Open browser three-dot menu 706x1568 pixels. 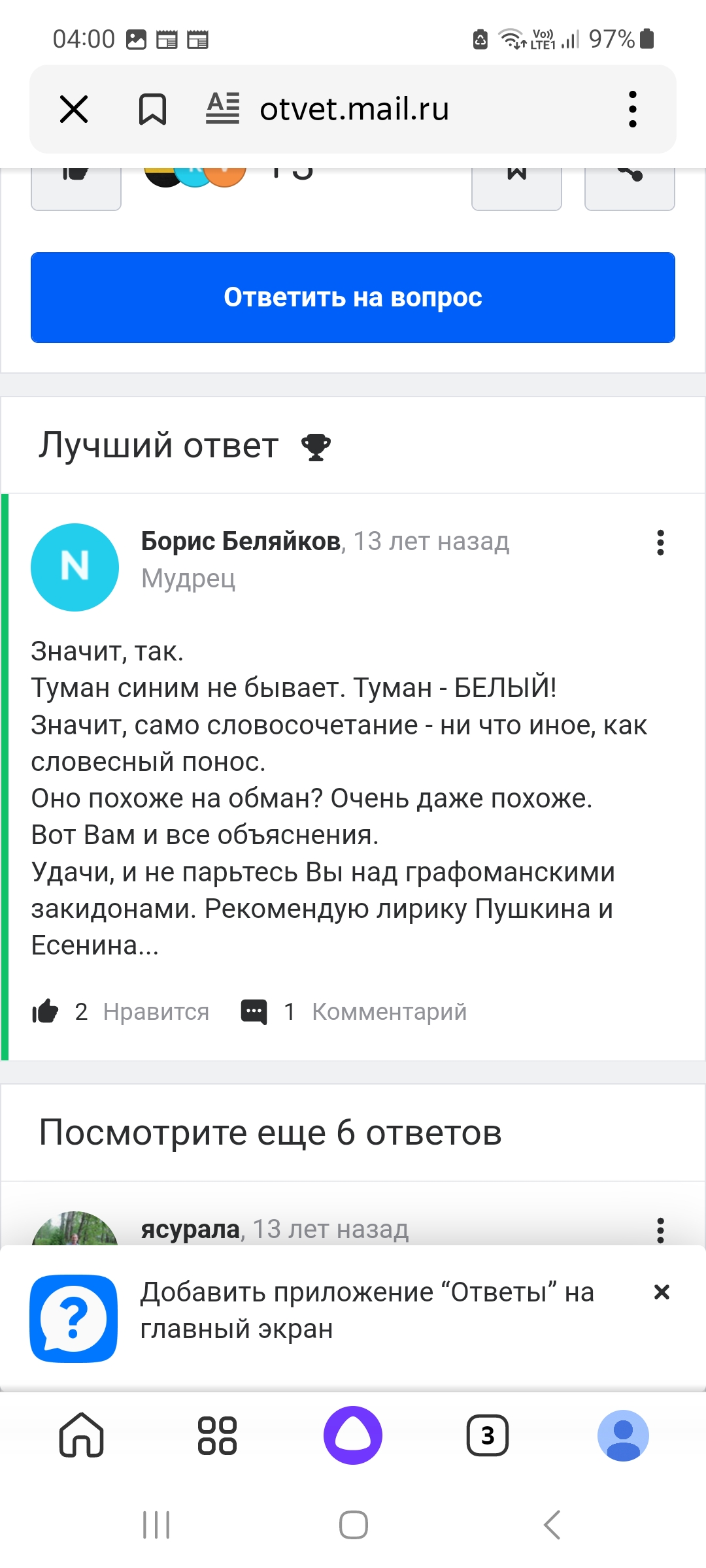(632, 109)
